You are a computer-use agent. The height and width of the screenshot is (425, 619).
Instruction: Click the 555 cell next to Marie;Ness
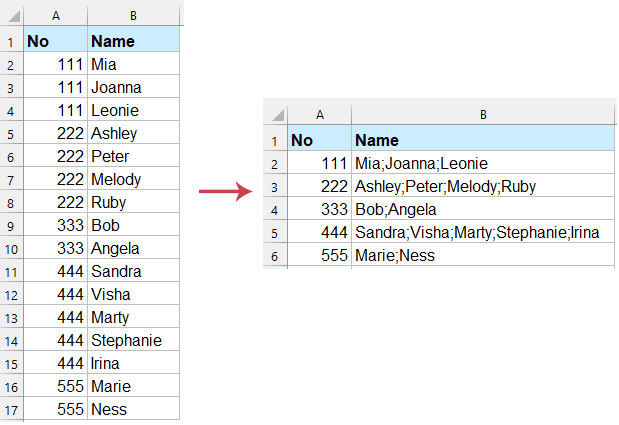(x=318, y=255)
